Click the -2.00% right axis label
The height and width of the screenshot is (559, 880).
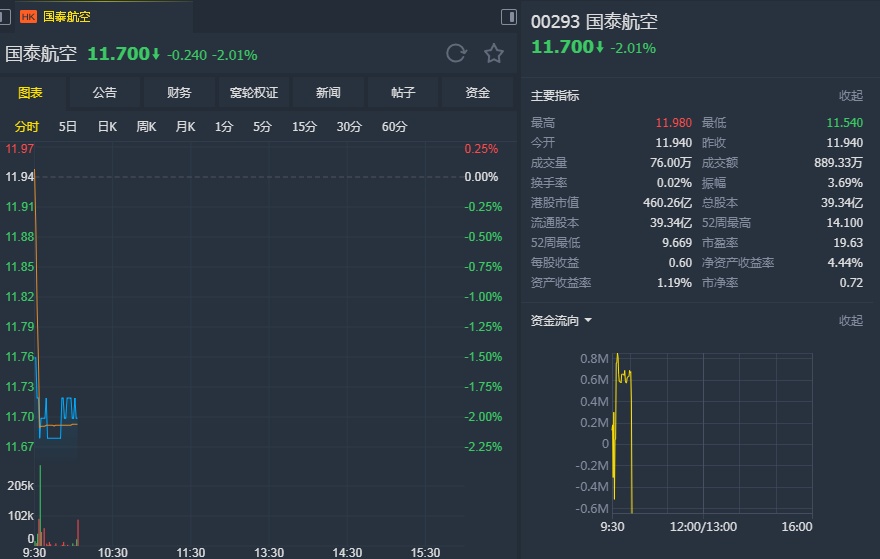(483, 417)
